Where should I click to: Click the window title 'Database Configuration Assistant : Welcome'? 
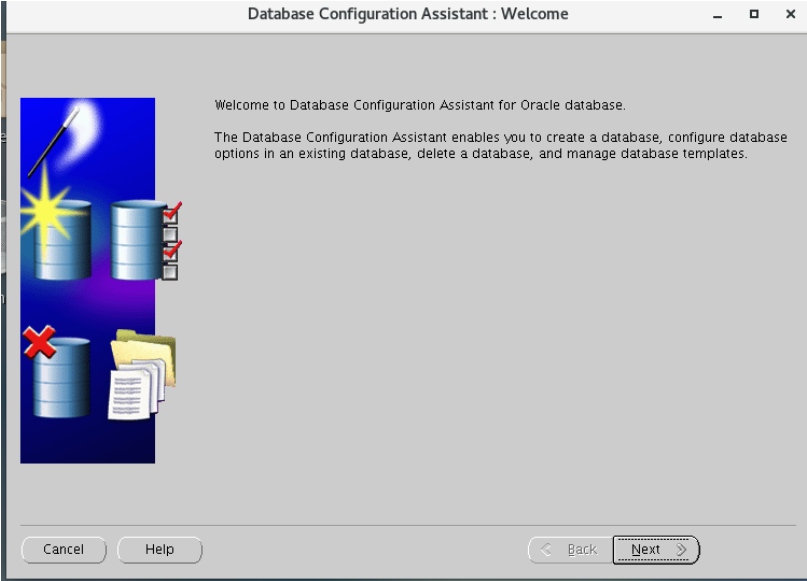coord(408,14)
